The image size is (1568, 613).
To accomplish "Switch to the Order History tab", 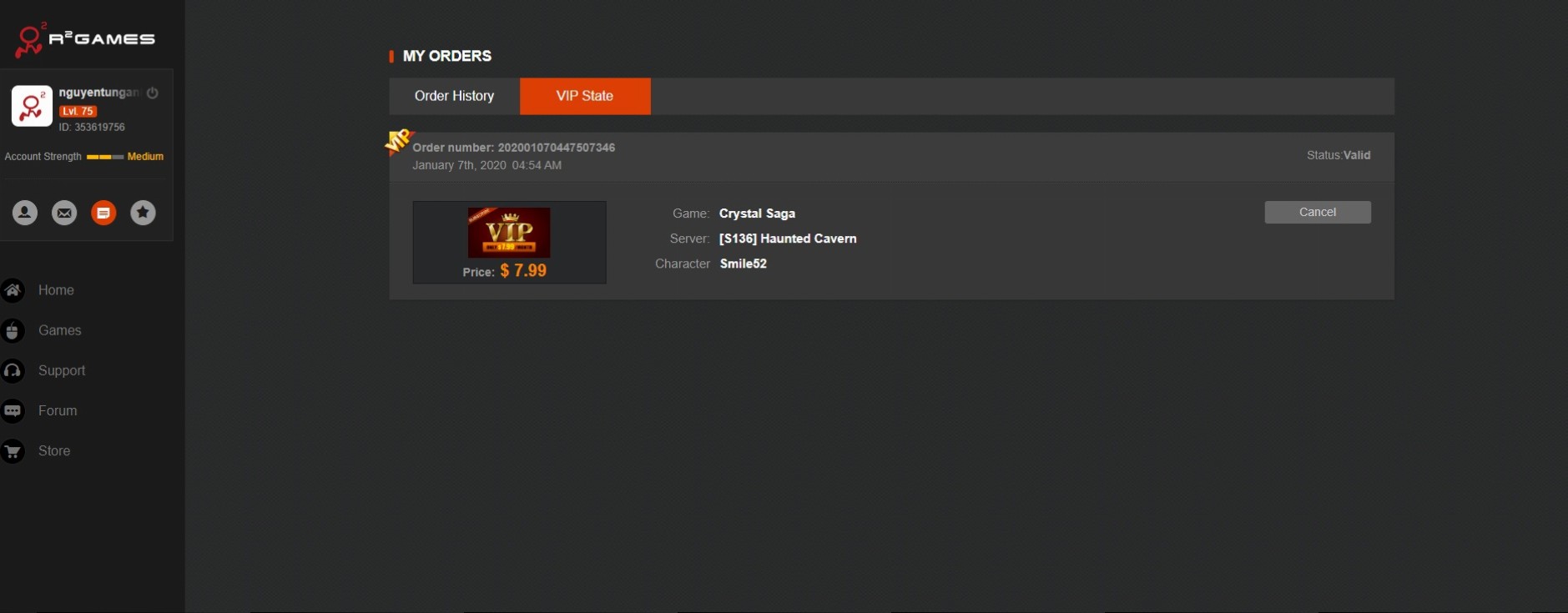I will [x=454, y=96].
